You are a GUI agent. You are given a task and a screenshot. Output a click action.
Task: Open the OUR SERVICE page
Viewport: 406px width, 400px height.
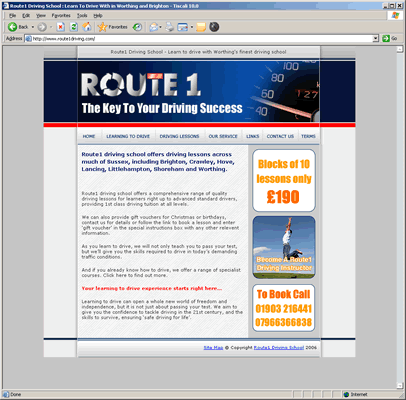(223, 136)
